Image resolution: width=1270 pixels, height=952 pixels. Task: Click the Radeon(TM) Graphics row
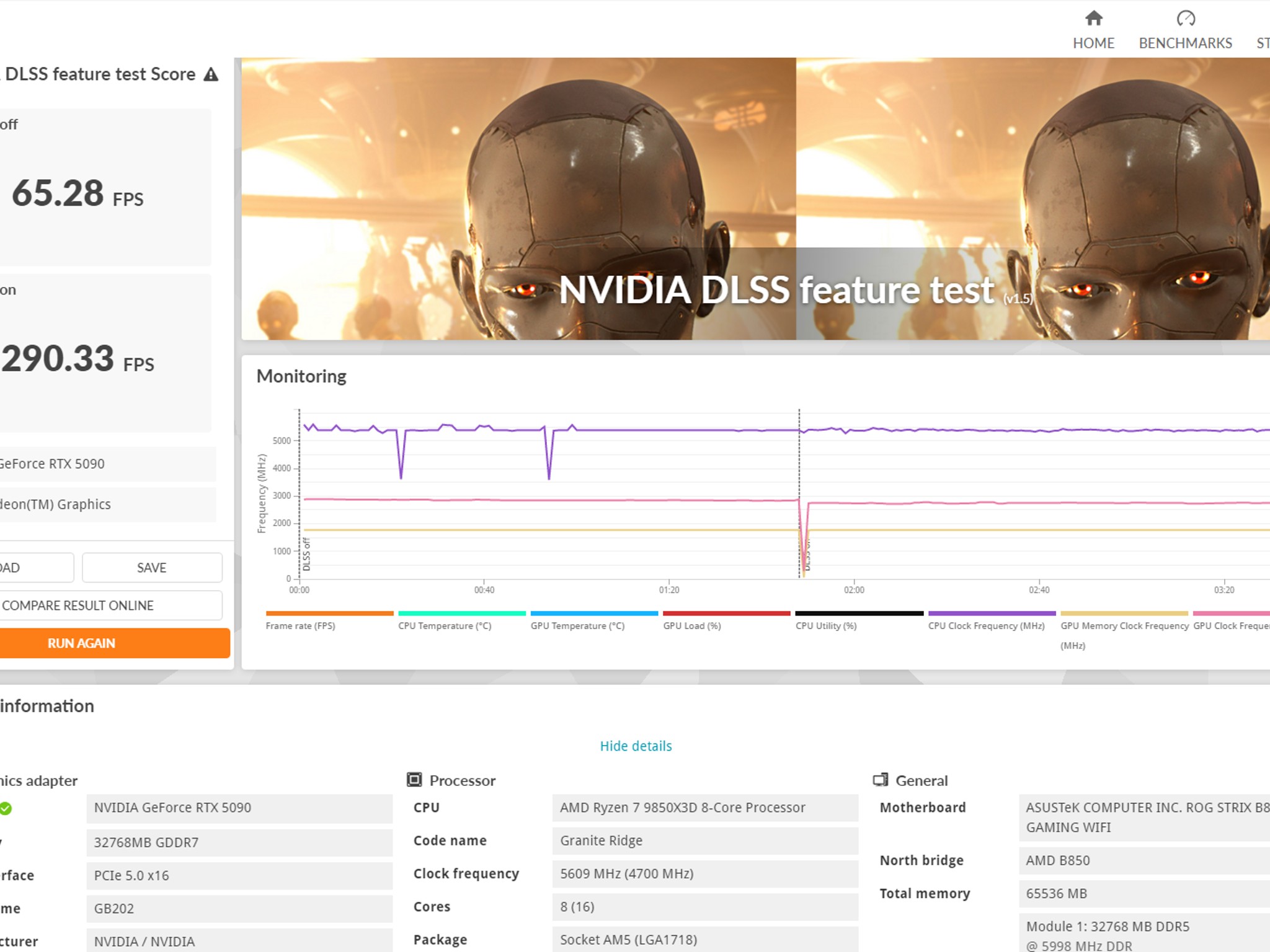coord(108,505)
